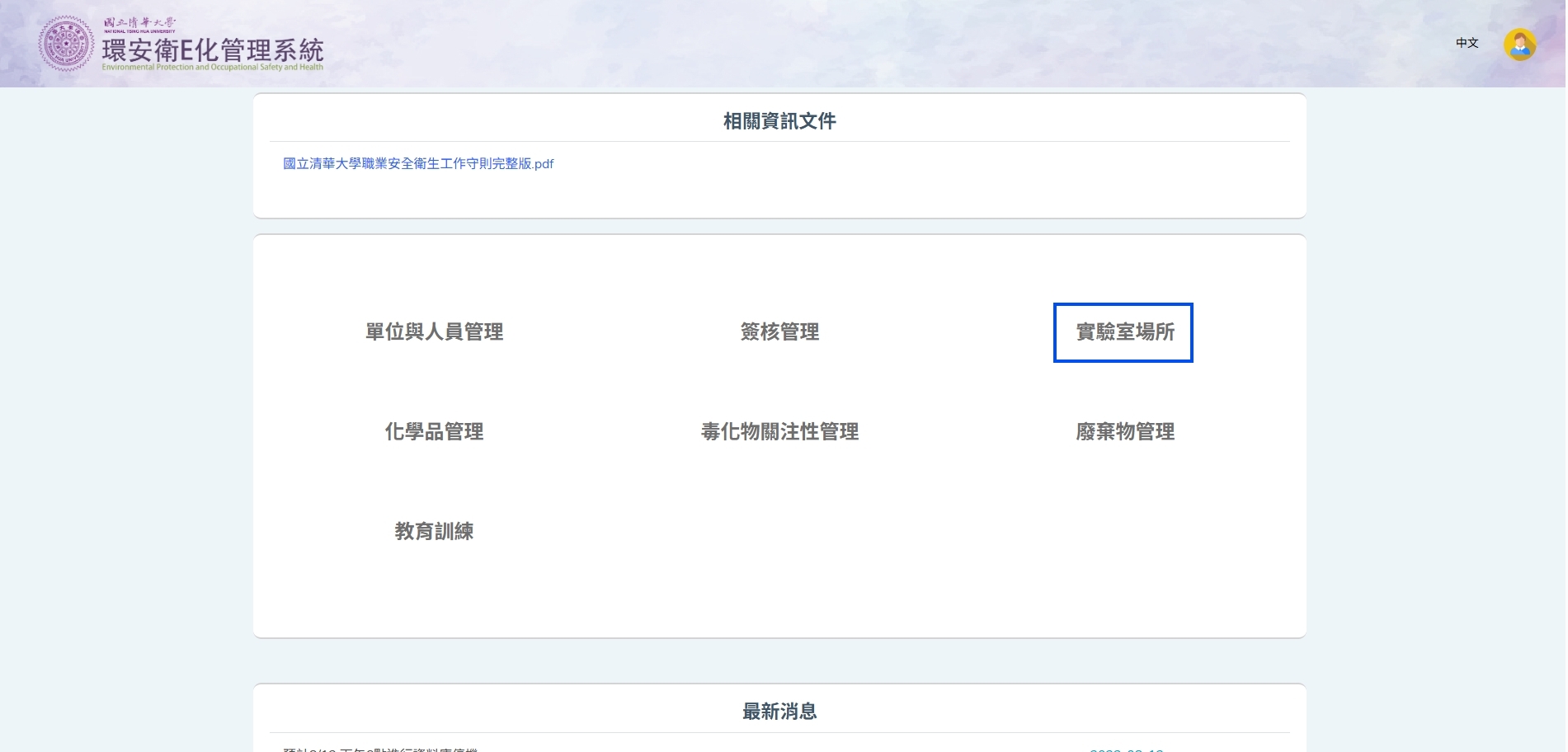Click the National Tsing Hua University seal logo
Viewport: 1568px width, 752px height.
click(66, 44)
